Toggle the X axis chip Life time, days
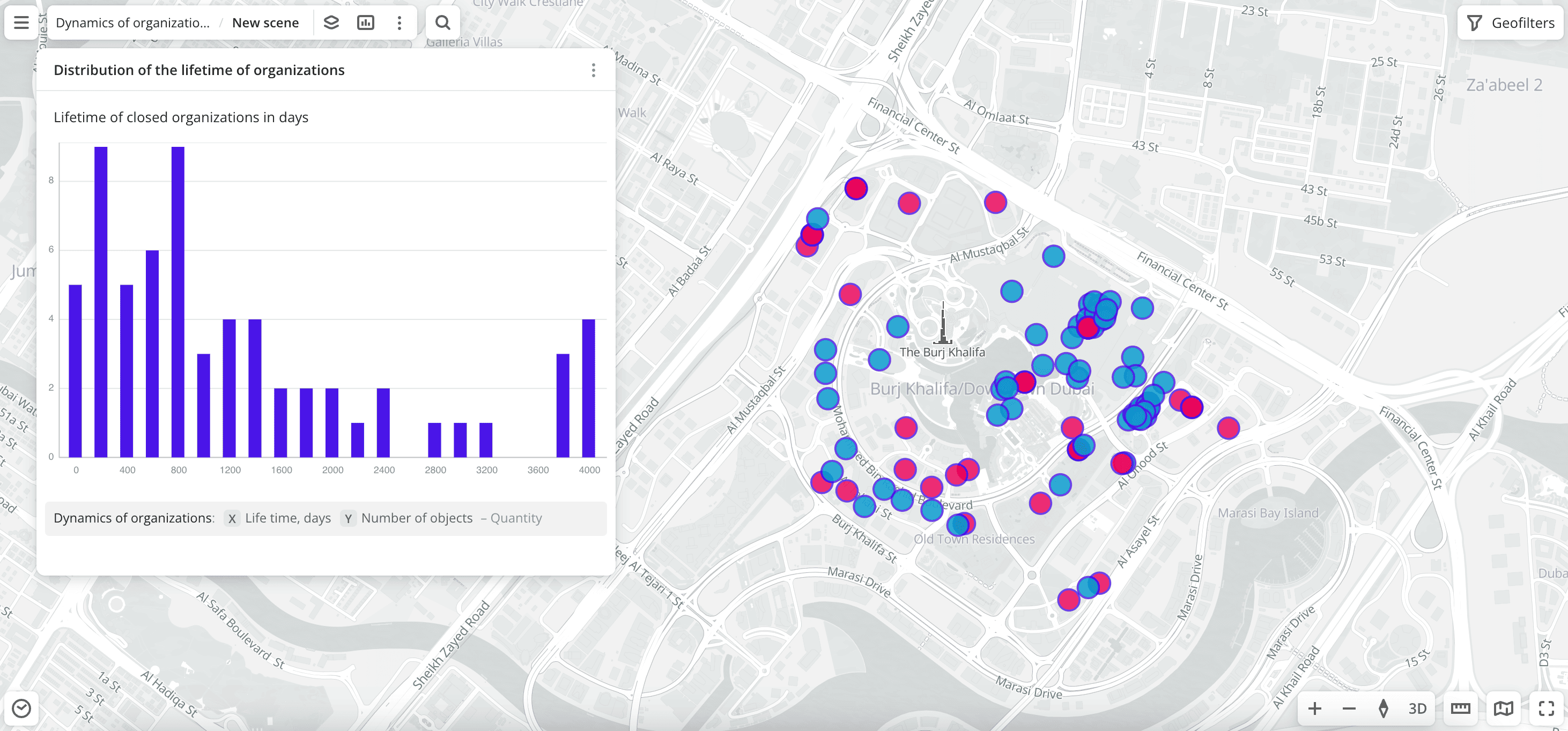 [278, 518]
